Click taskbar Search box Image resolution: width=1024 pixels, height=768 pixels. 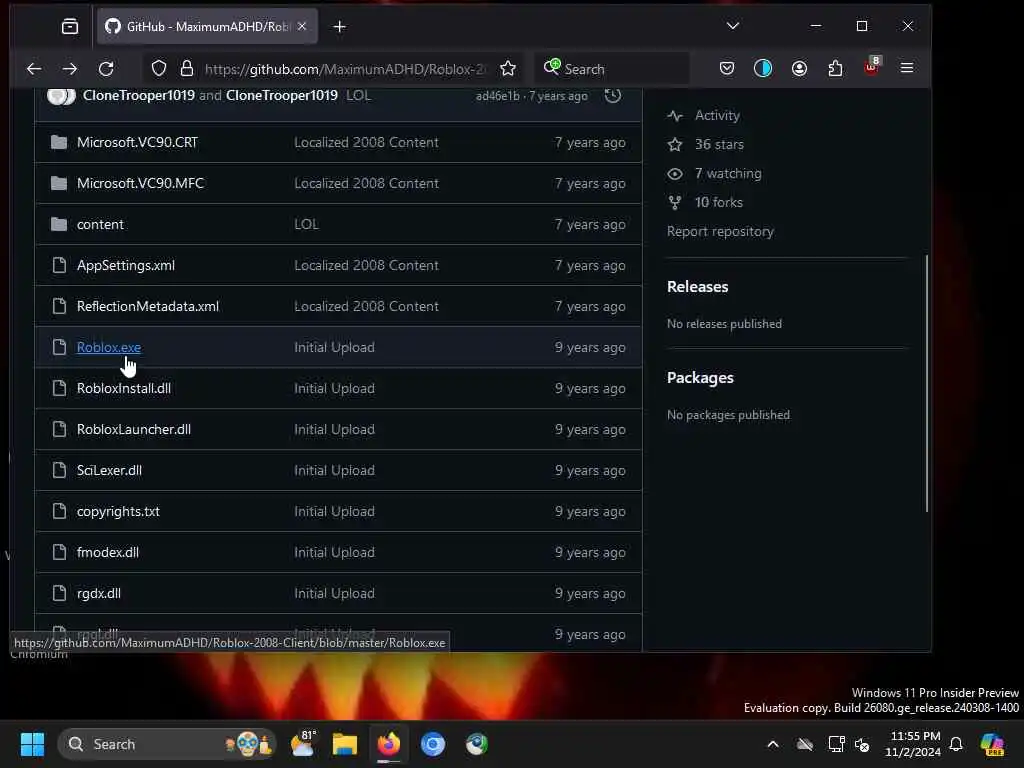point(167,744)
